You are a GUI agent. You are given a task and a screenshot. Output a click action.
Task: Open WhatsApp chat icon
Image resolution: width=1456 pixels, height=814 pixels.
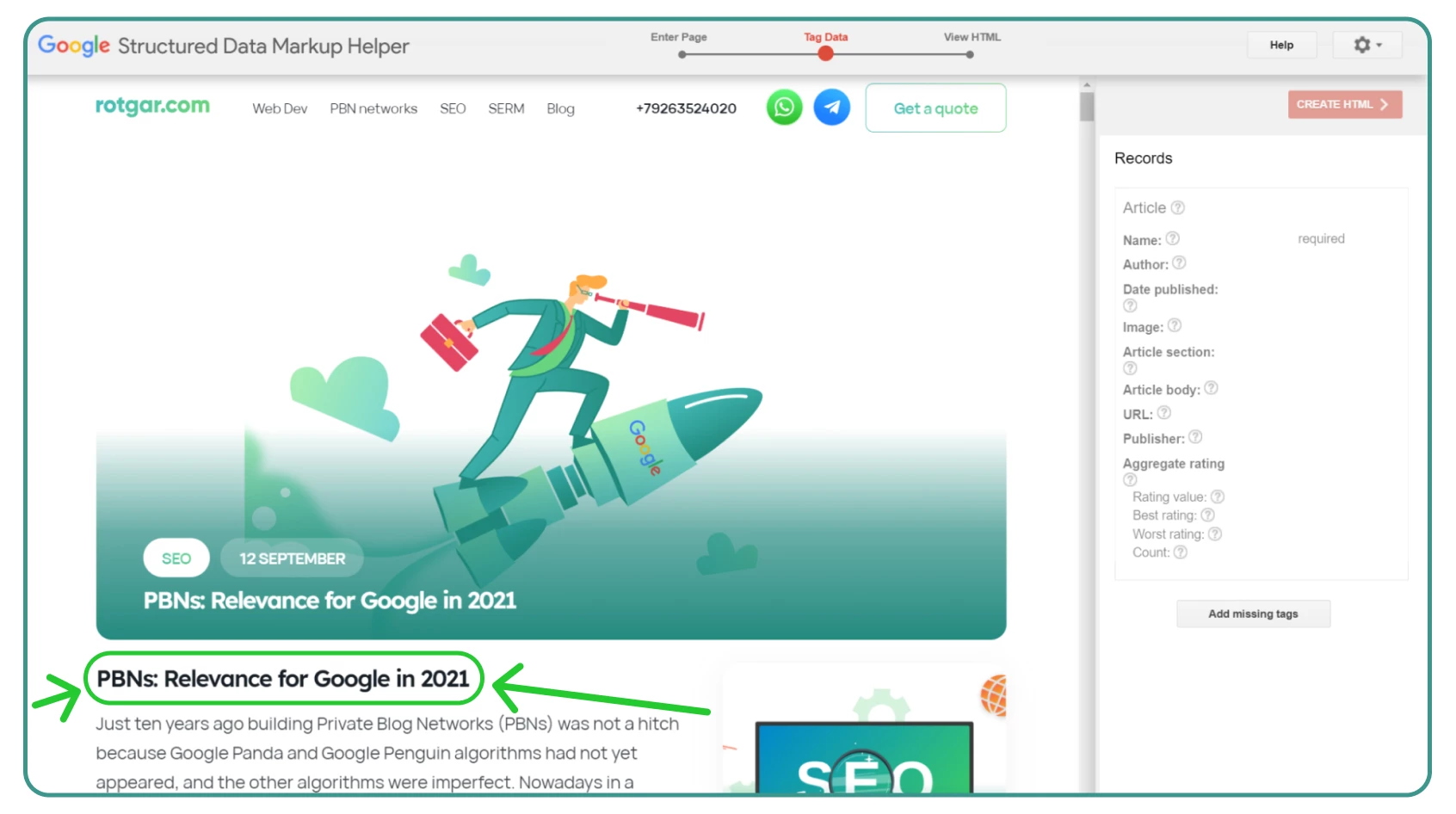click(x=784, y=108)
